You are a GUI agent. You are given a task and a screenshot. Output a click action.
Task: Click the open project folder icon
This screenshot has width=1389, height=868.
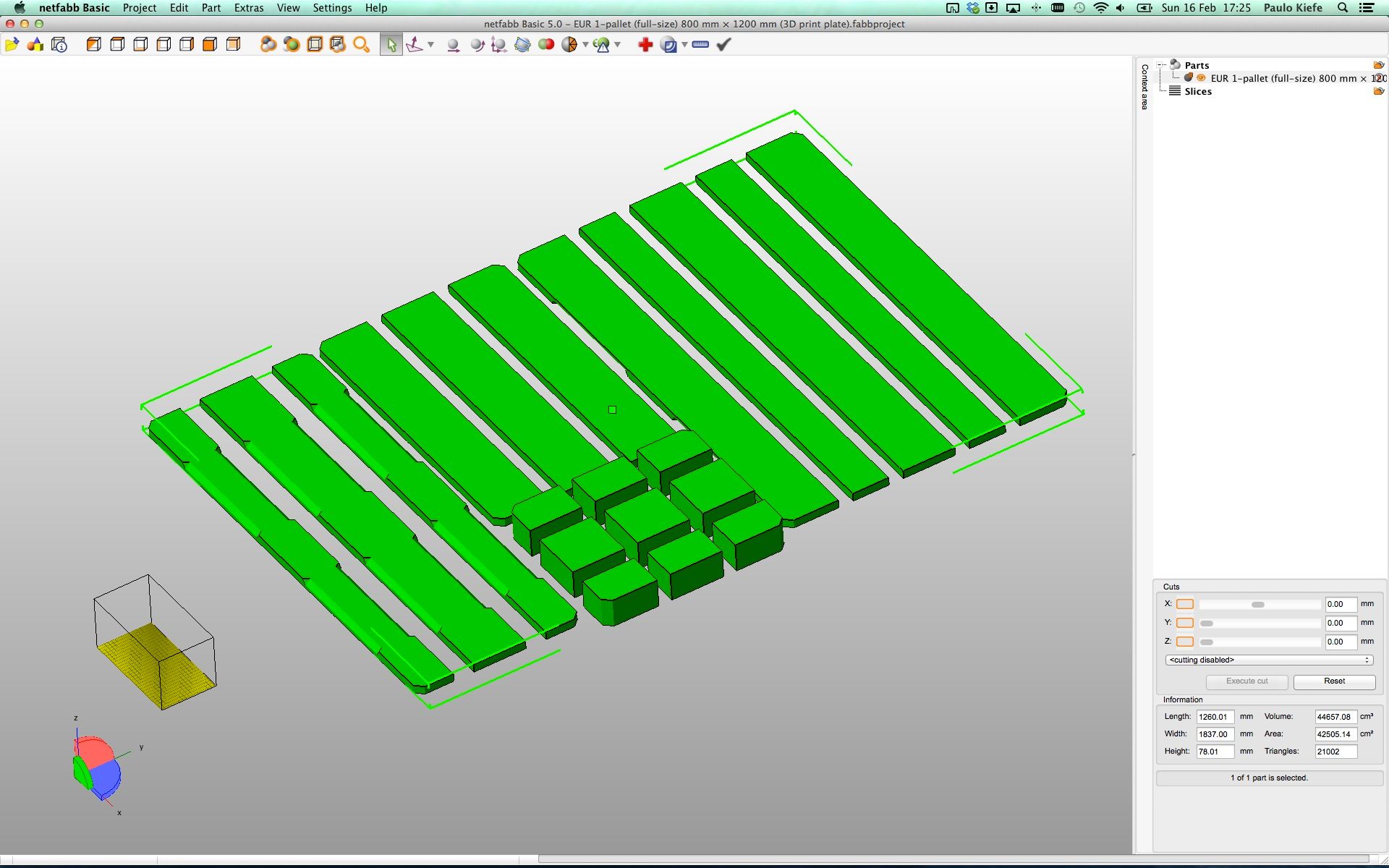coord(12,45)
